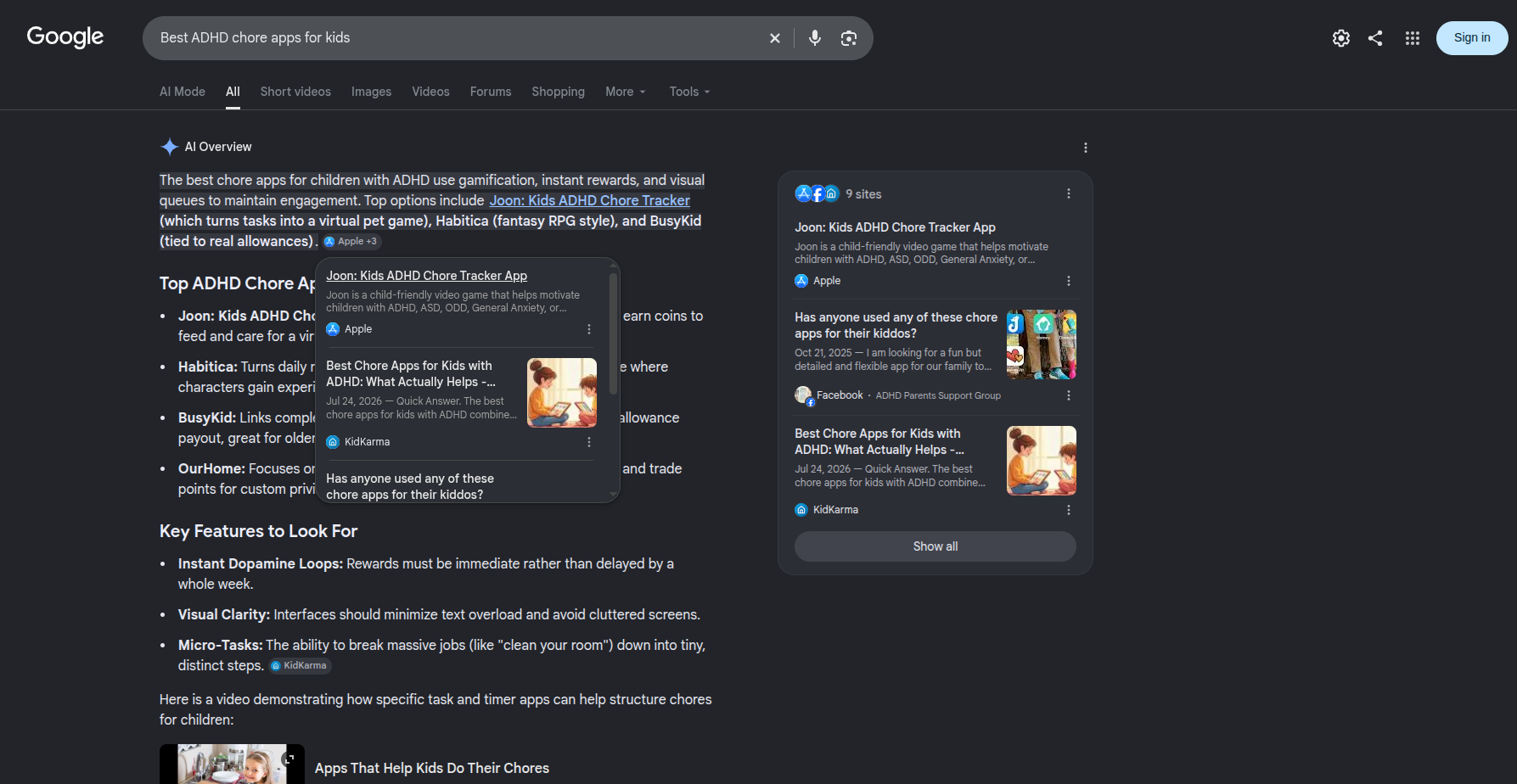Open the Google apps grid

tap(1413, 38)
